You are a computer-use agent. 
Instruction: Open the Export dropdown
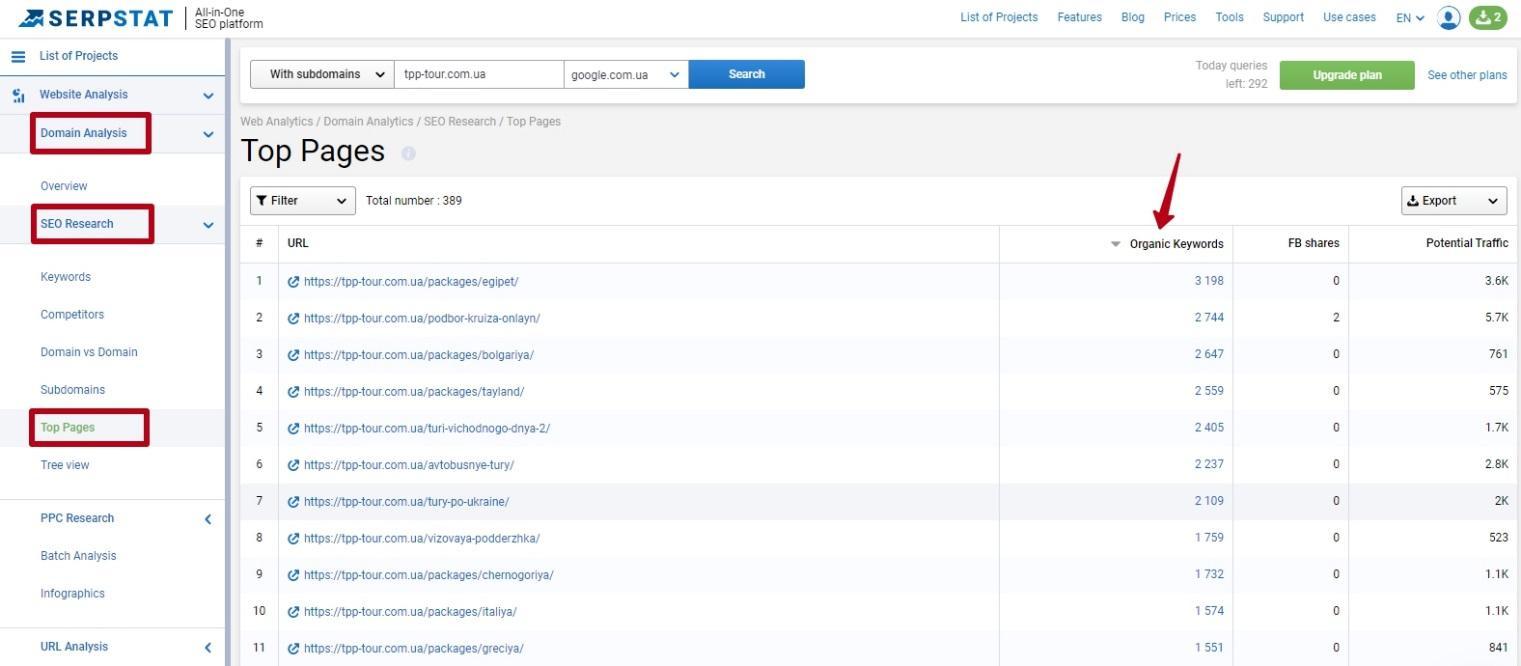(x=1454, y=200)
